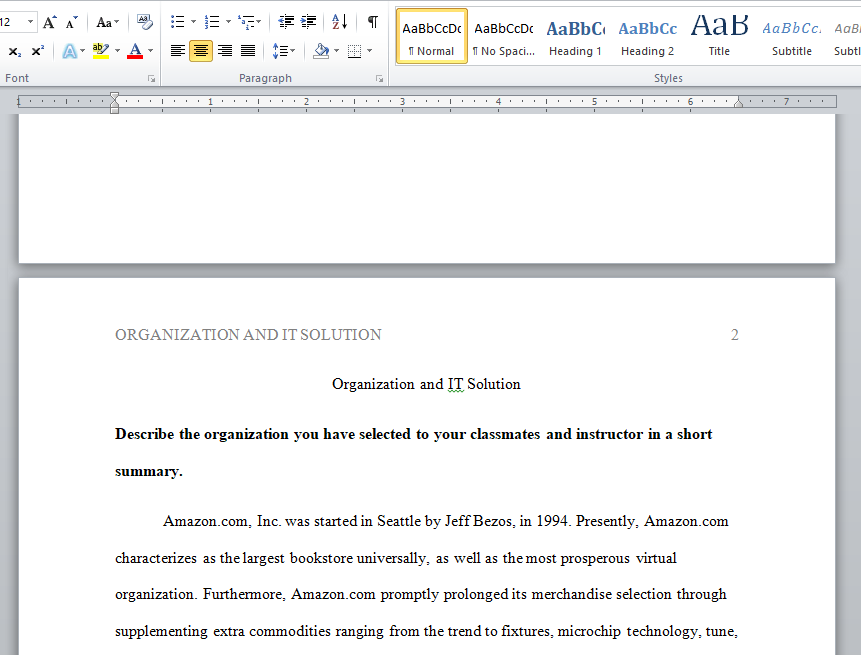The width and height of the screenshot is (861, 655).
Task: Increase the paragraph indent
Action: click(x=309, y=22)
